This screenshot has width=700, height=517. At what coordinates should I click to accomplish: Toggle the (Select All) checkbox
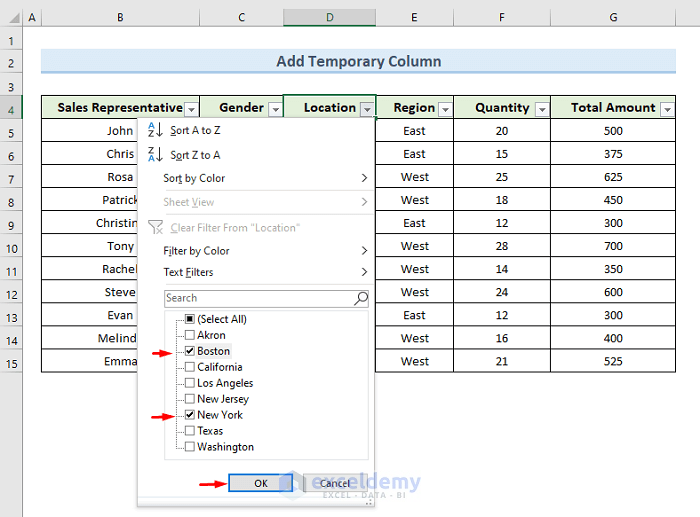[x=190, y=319]
